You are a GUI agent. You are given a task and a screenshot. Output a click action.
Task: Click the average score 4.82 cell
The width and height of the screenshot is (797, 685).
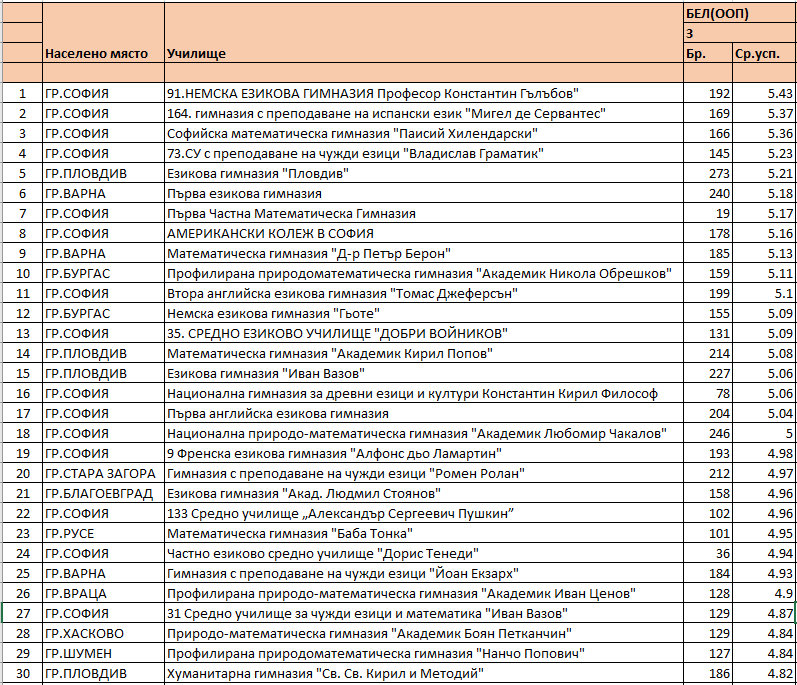coord(763,673)
